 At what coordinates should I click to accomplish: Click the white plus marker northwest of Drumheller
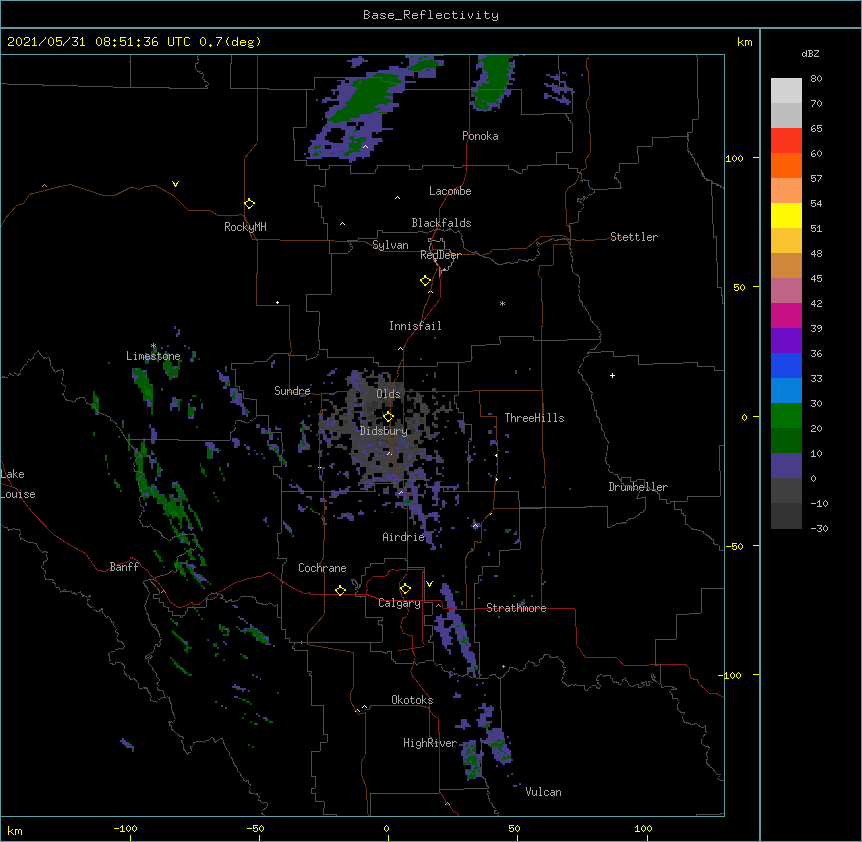coord(612,375)
